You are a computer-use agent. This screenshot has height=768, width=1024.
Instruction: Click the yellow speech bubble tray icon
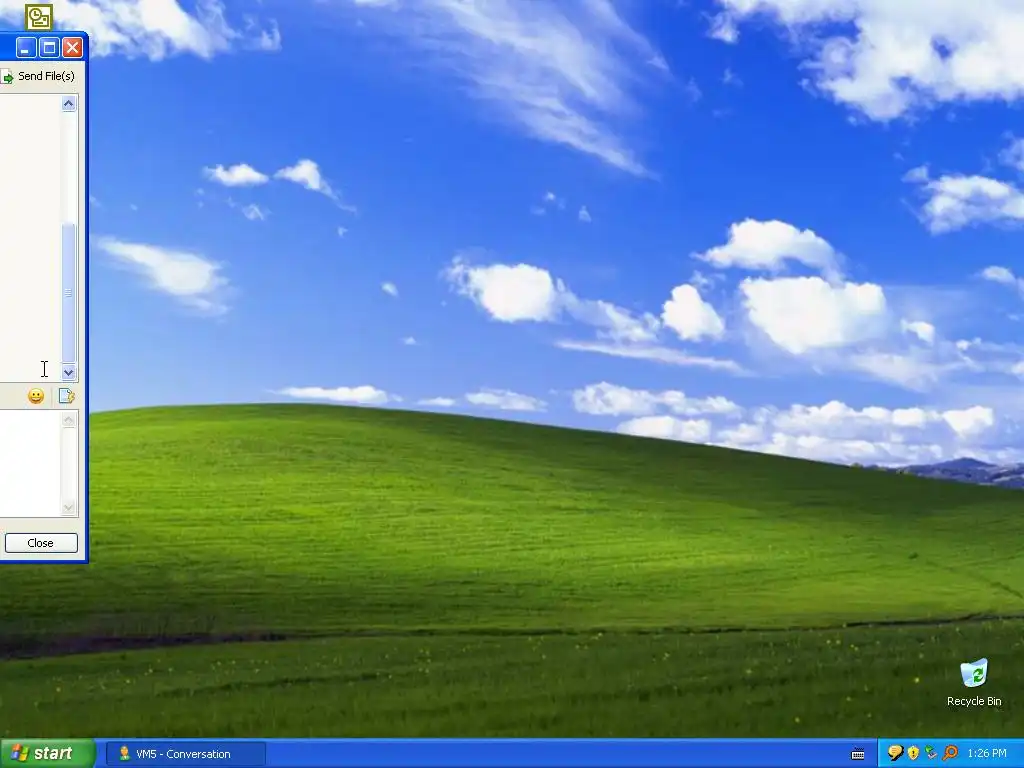895,754
